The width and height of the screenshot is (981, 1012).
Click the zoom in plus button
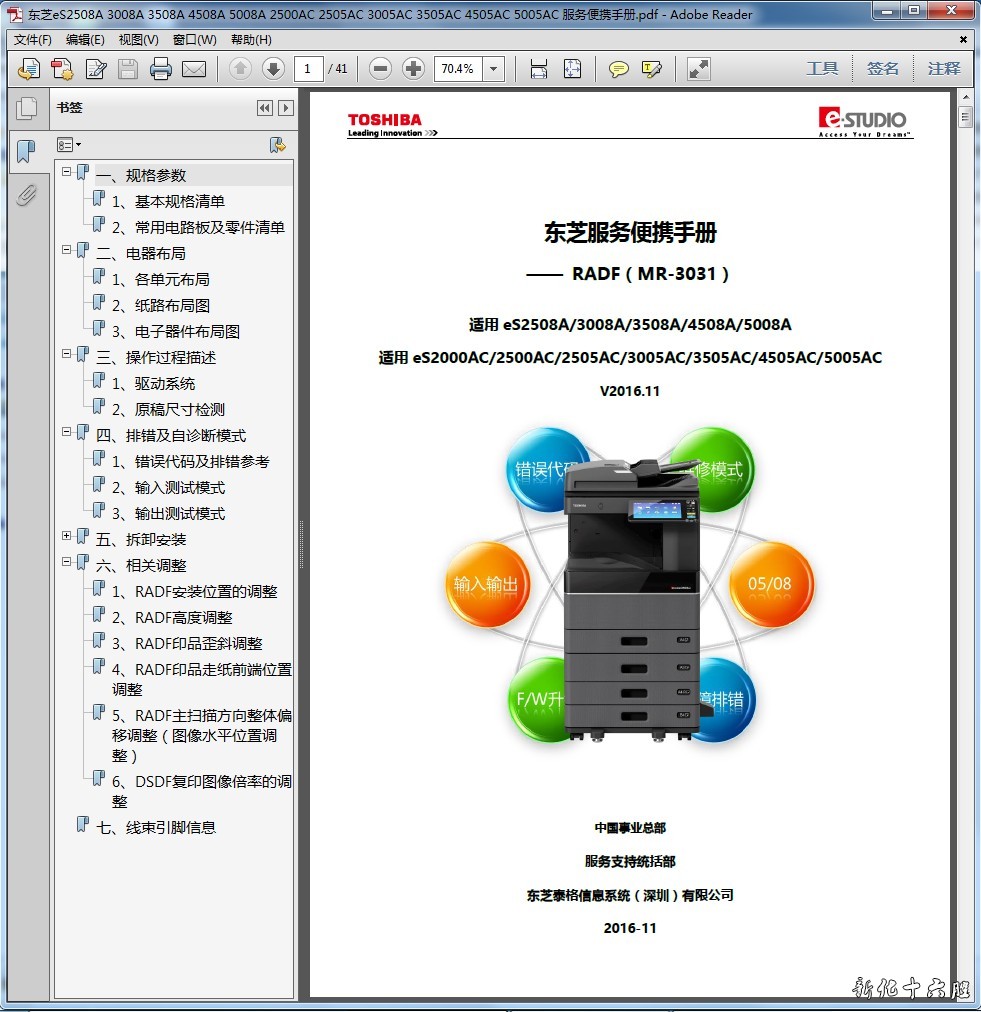click(413, 69)
